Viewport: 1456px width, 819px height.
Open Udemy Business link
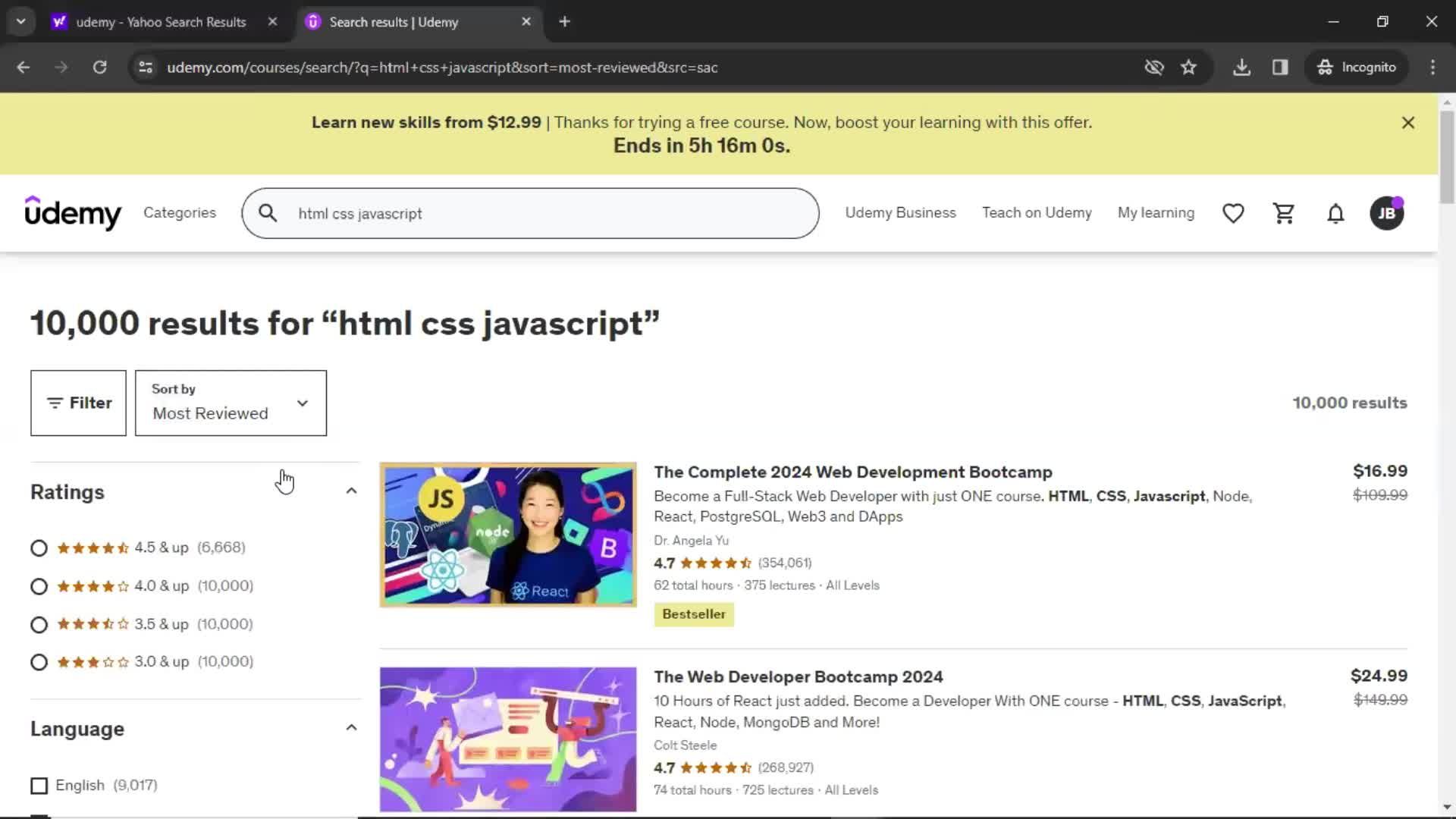(x=900, y=213)
